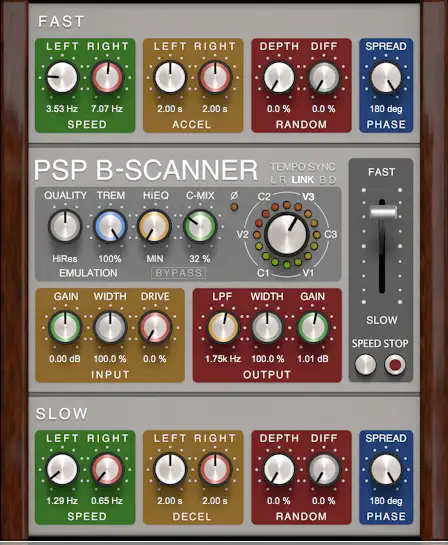This screenshot has width=448, height=545.
Task: Click the DECEL LEFT knob
Action: coord(170,469)
